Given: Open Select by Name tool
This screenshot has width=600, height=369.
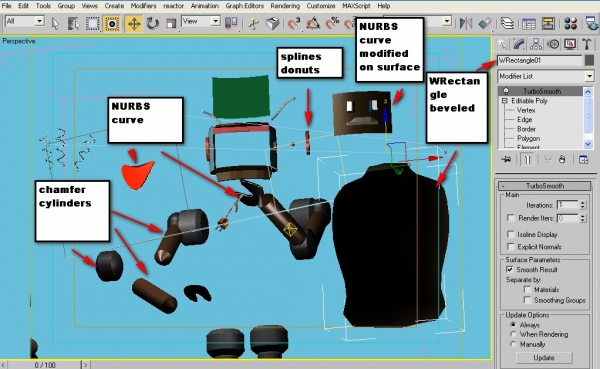Looking at the screenshot, I should 73,24.
